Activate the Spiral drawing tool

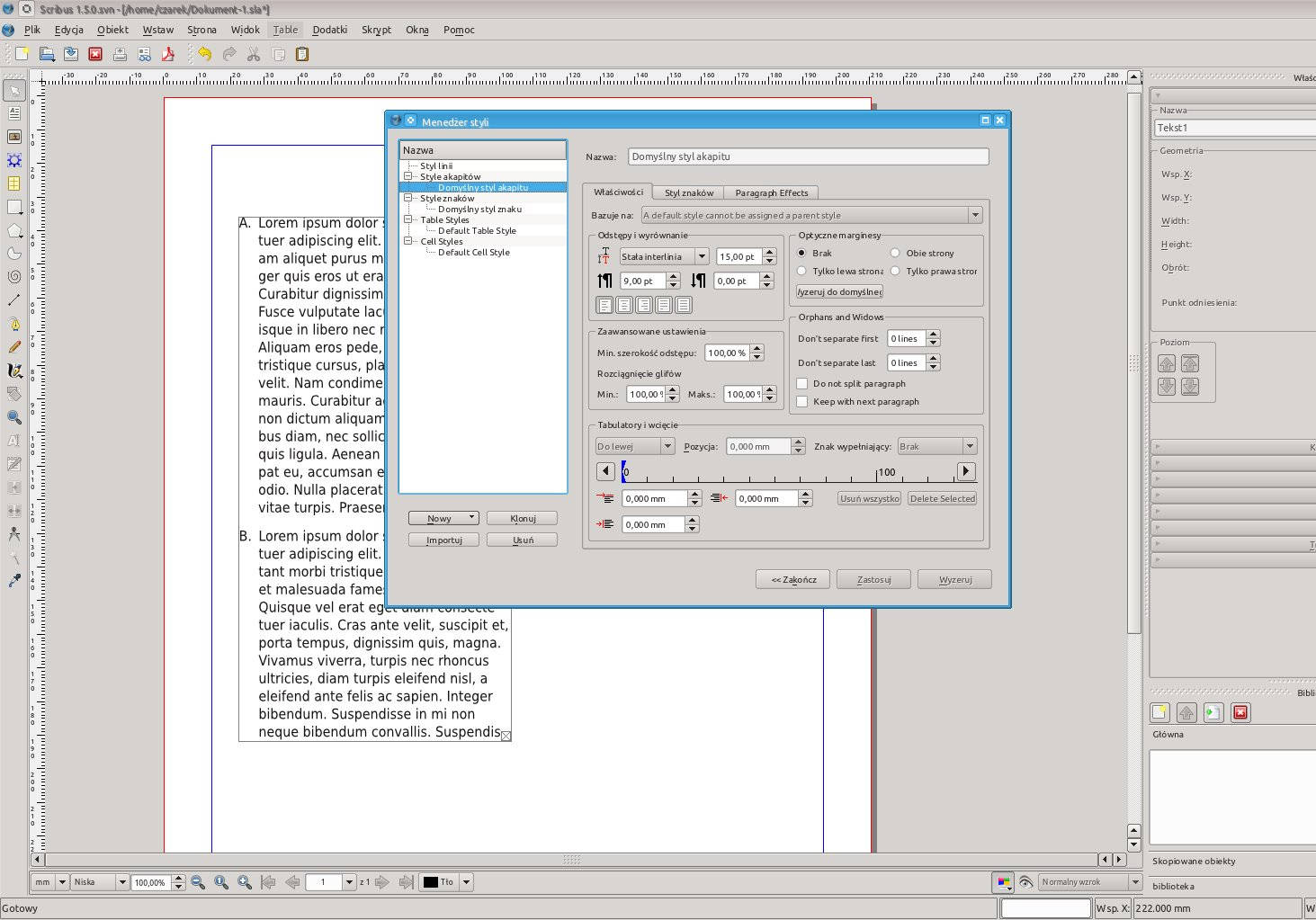14,277
